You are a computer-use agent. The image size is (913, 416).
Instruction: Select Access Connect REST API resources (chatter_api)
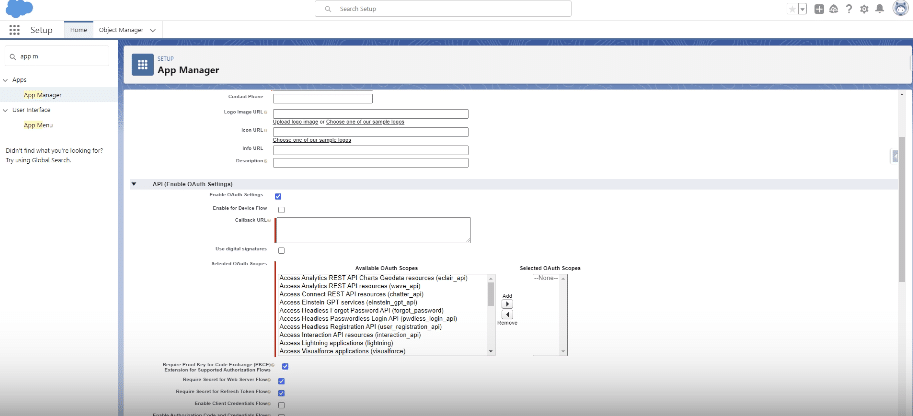[351, 295]
